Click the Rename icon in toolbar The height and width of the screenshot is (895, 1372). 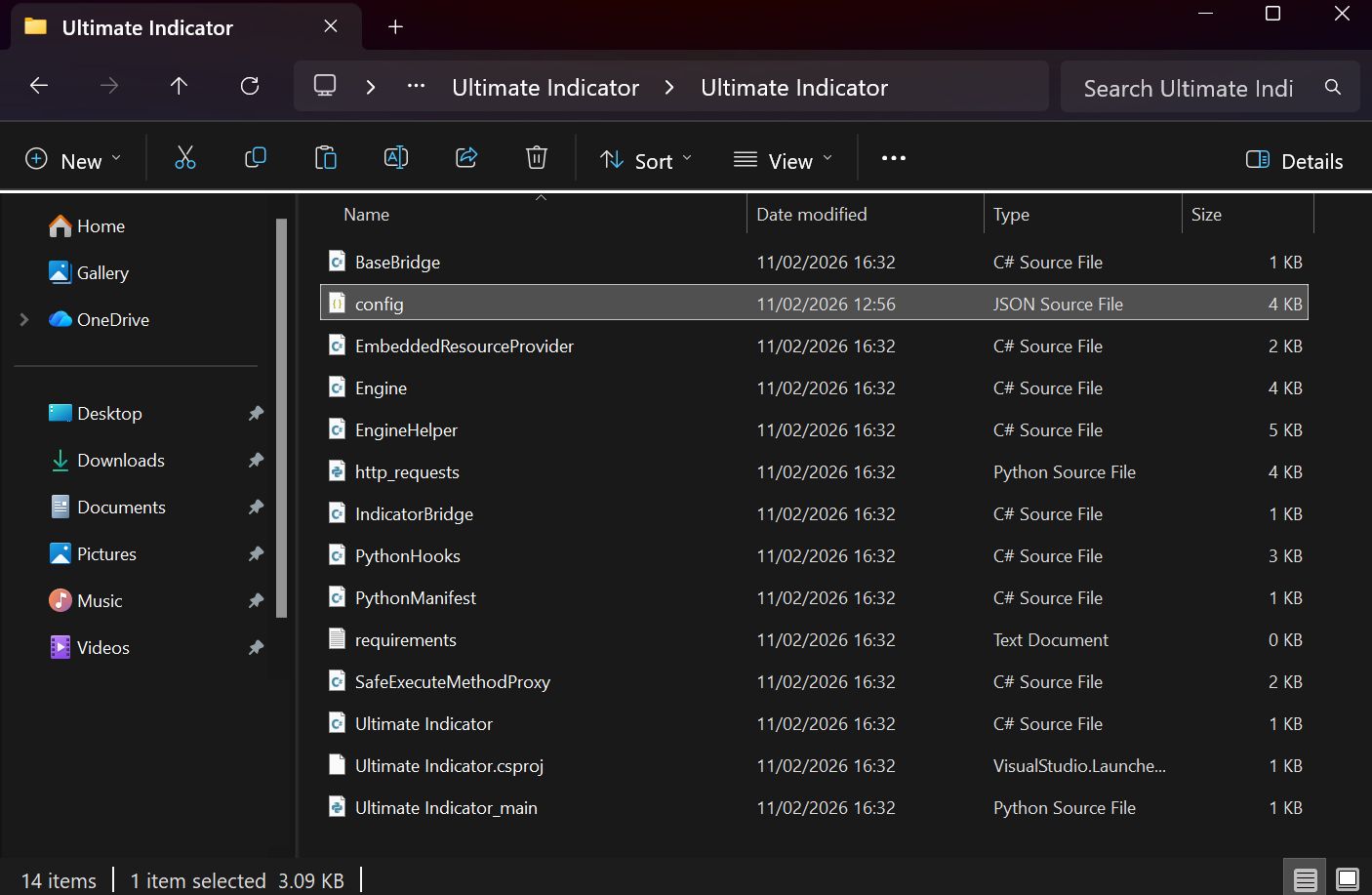(x=396, y=158)
